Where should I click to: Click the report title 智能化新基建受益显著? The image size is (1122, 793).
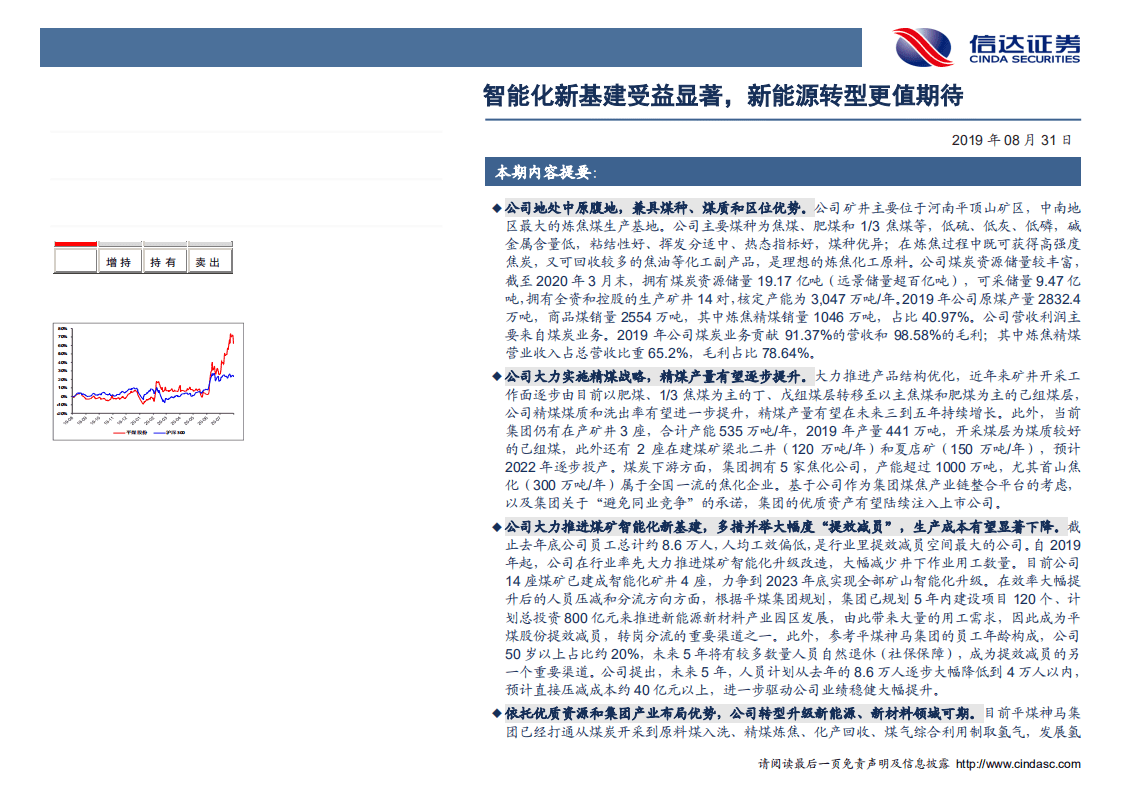pyautogui.click(x=722, y=96)
